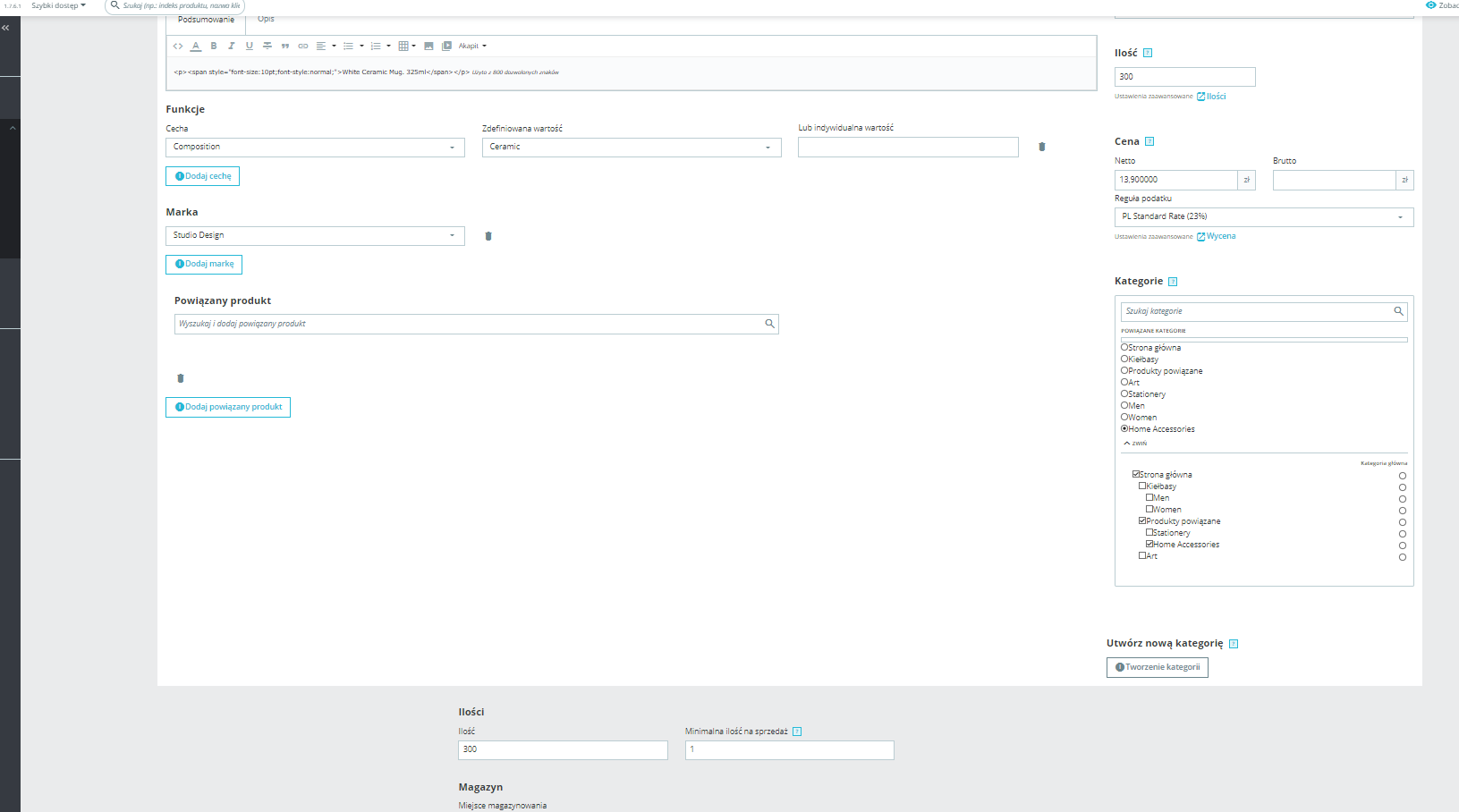This screenshot has height=812, width=1459.
Task: Open the Marka dropdown showing Studio Design
Action: tap(315, 236)
